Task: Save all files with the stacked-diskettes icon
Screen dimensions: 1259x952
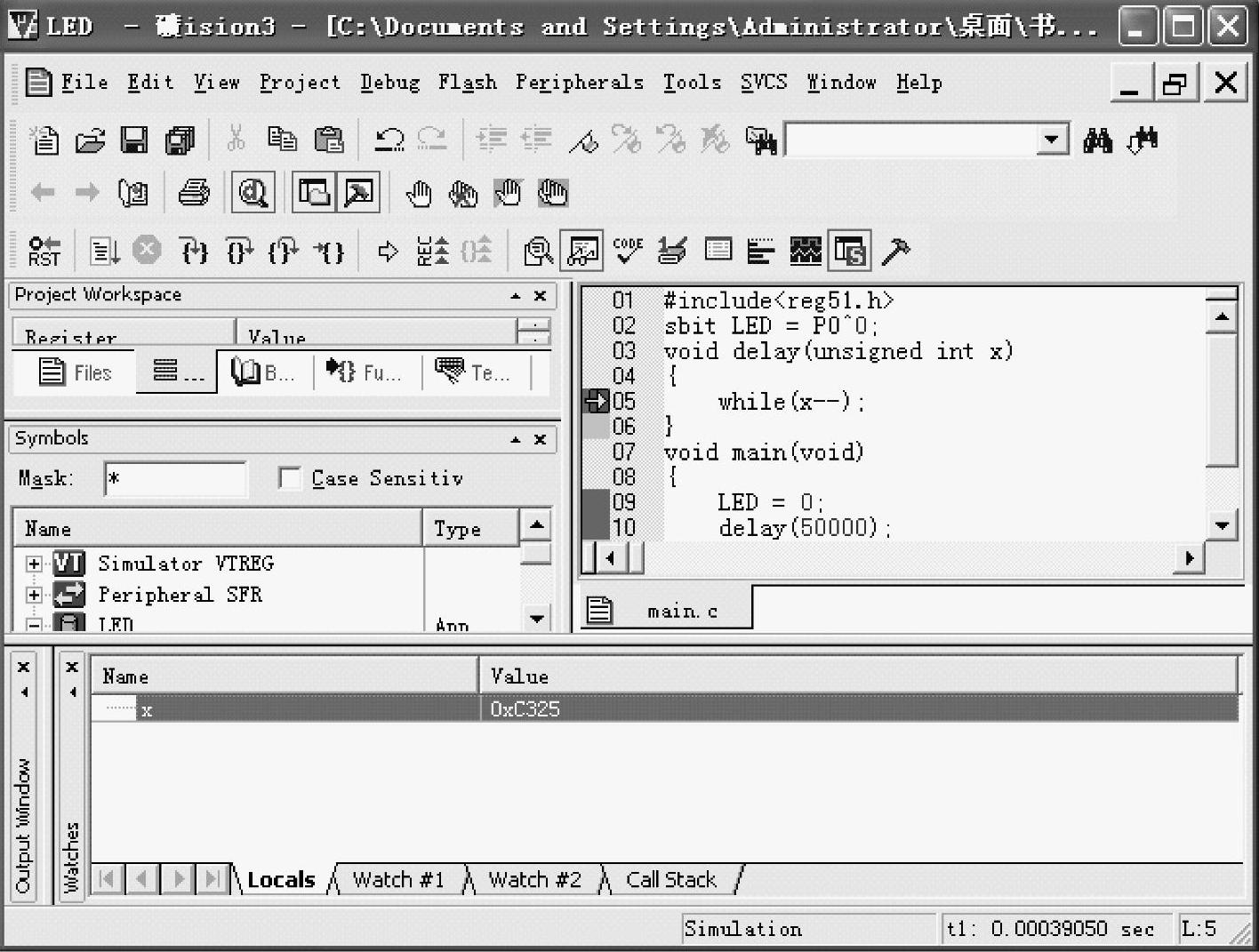Action: 180,140
